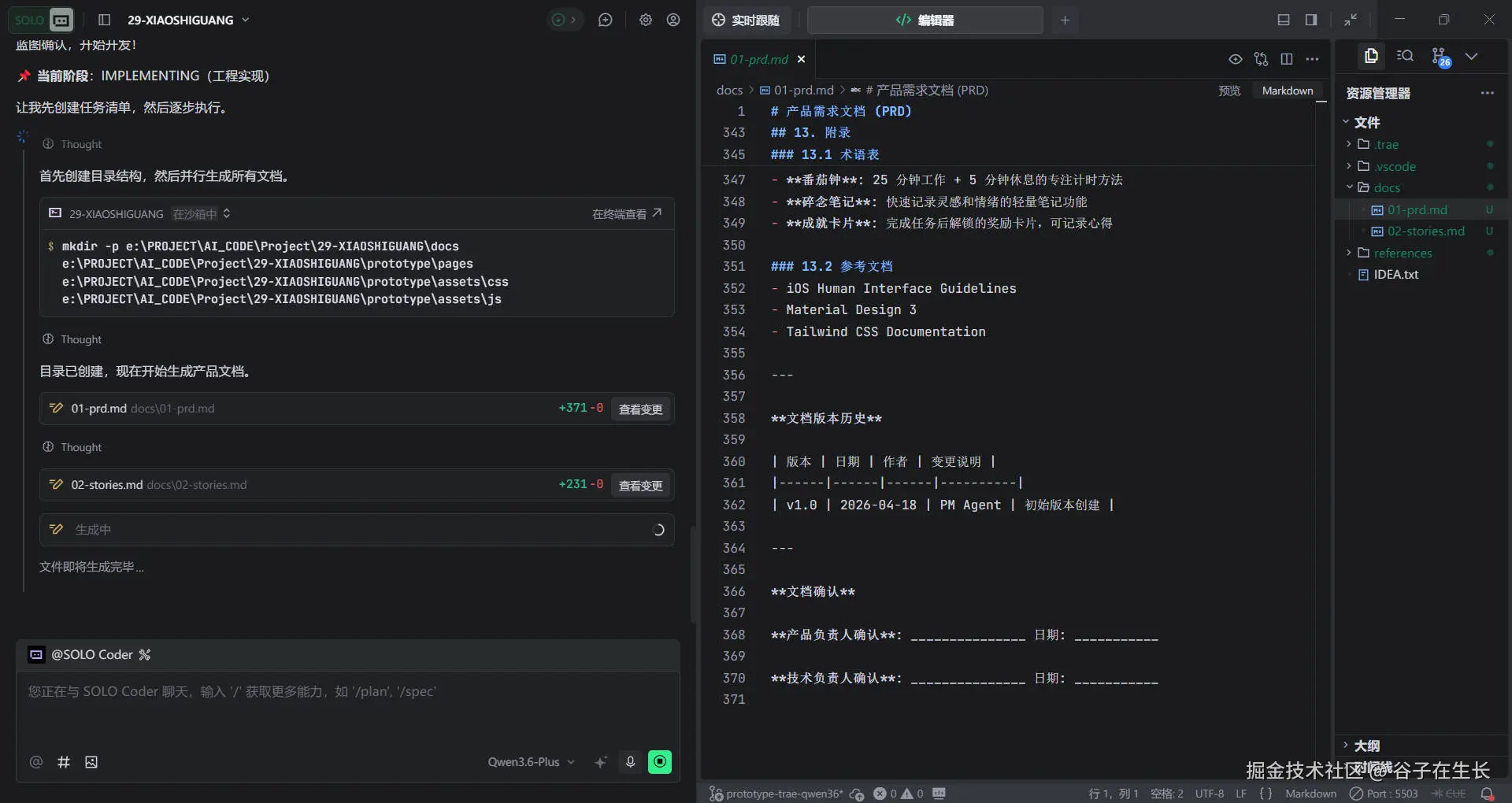Image resolution: width=1512 pixels, height=803 pixels.
Task: Open the settings gear in chat header
Action: click(x=646, y=20)
